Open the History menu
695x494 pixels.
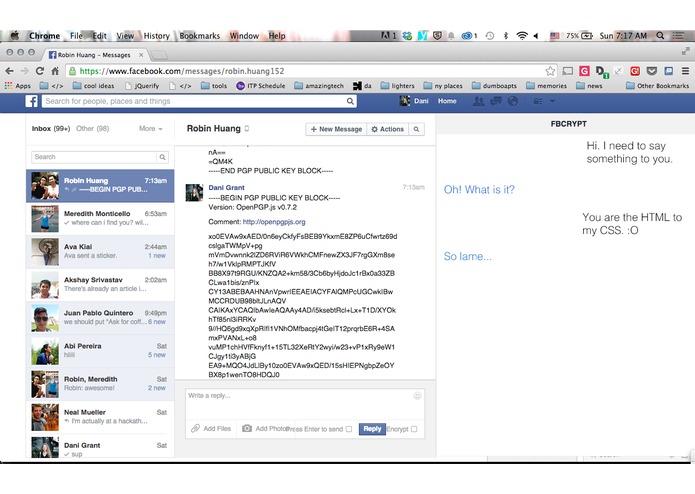click(156, 36)
